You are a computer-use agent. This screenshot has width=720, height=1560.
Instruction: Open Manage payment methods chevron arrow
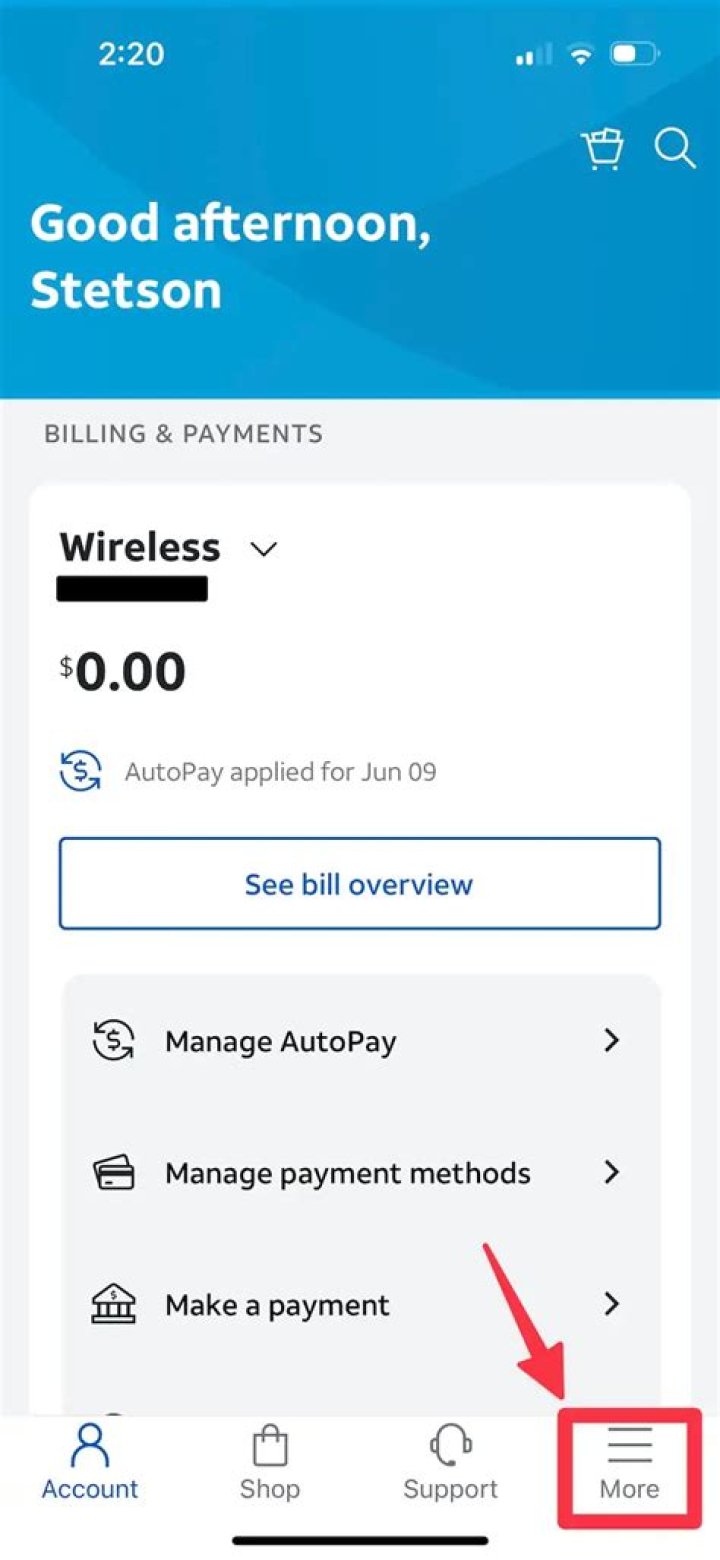(x=612, y=1172)
